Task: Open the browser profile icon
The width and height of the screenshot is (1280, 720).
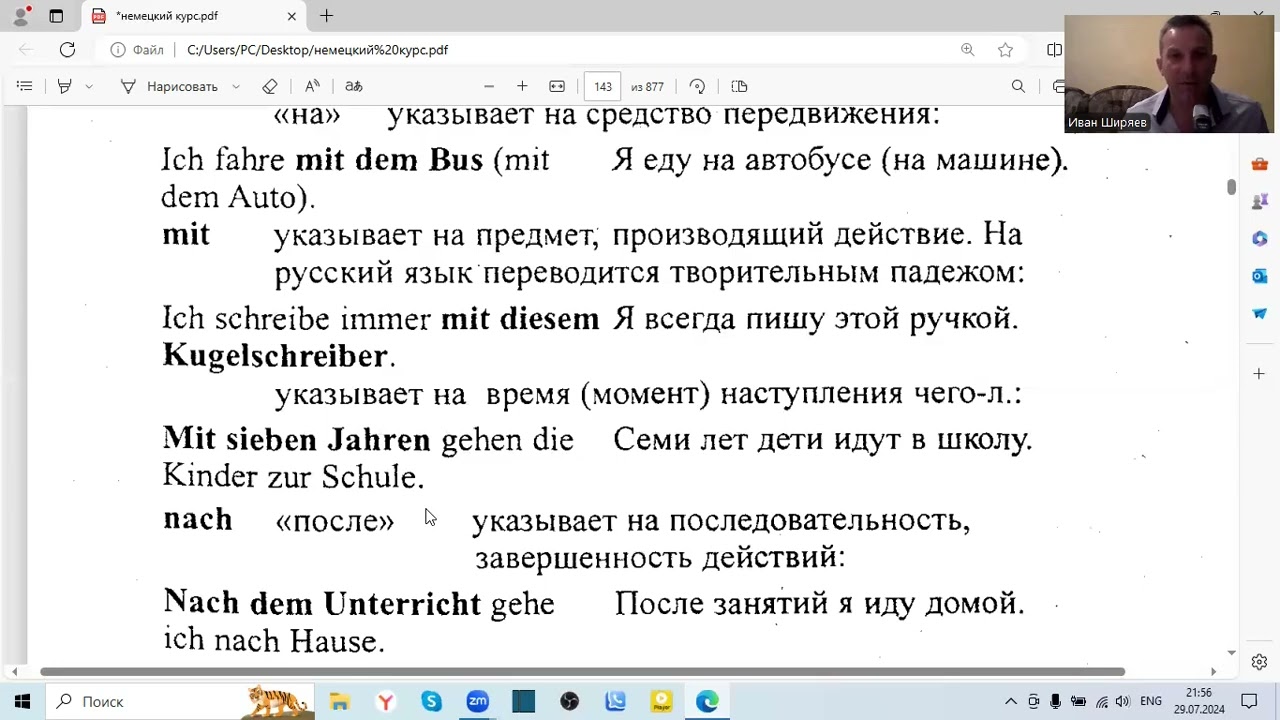Action: pyautogui.click(x=21, y=16)
